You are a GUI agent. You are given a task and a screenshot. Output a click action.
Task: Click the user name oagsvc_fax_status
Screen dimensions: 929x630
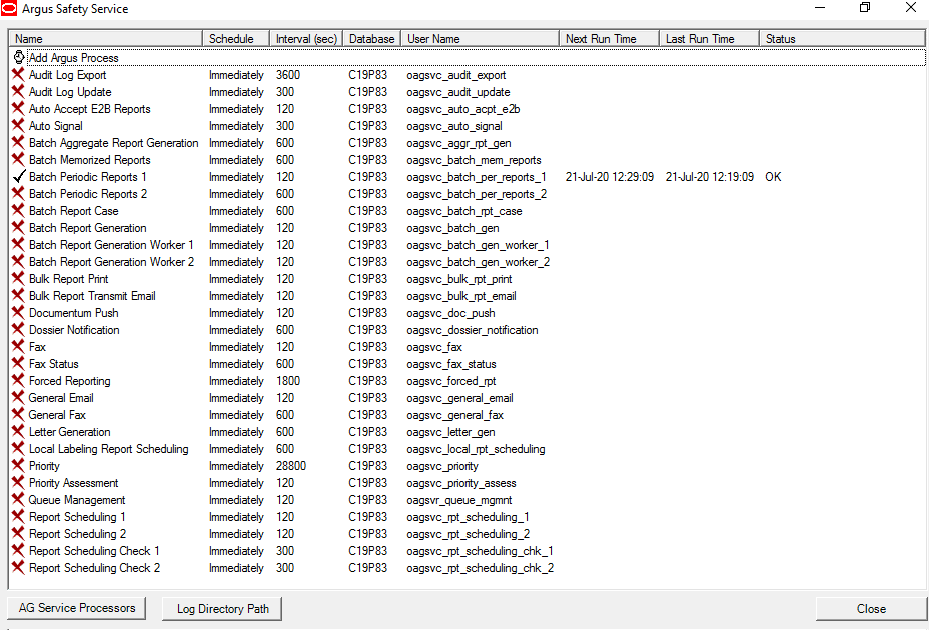(x=451, y=364)
